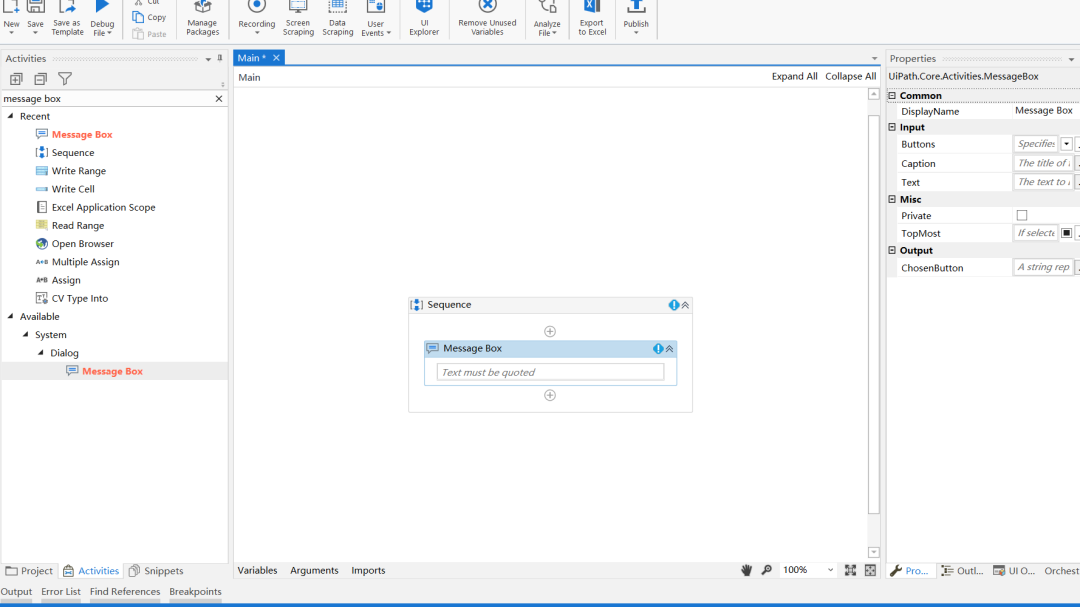Select Message Box under Dialog

[x=112, y=371]
